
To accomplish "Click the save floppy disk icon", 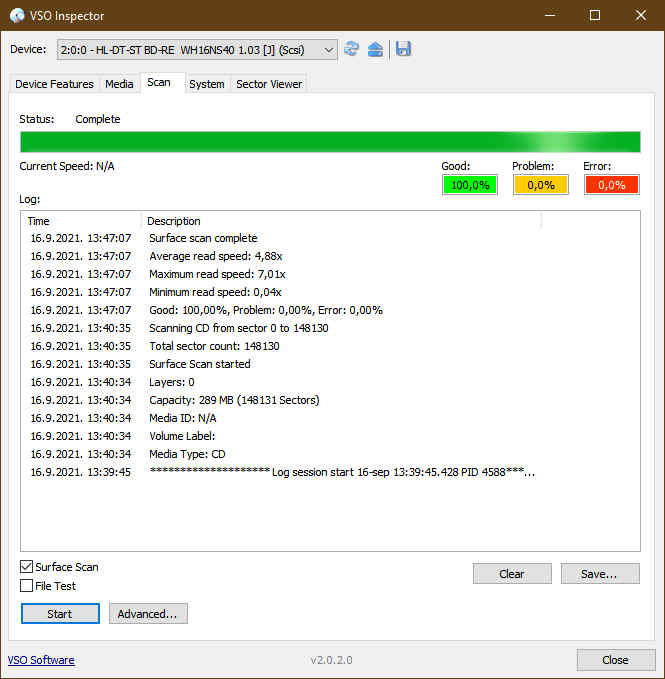I will (403, 49).
